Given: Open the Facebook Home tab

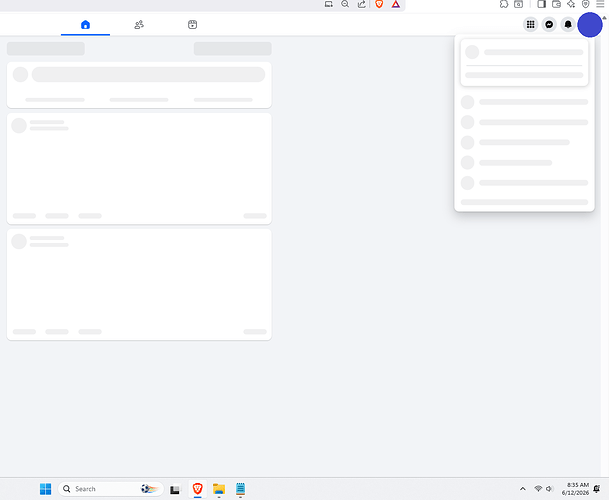Looking at the screenshot, I should tap(85, 24).
